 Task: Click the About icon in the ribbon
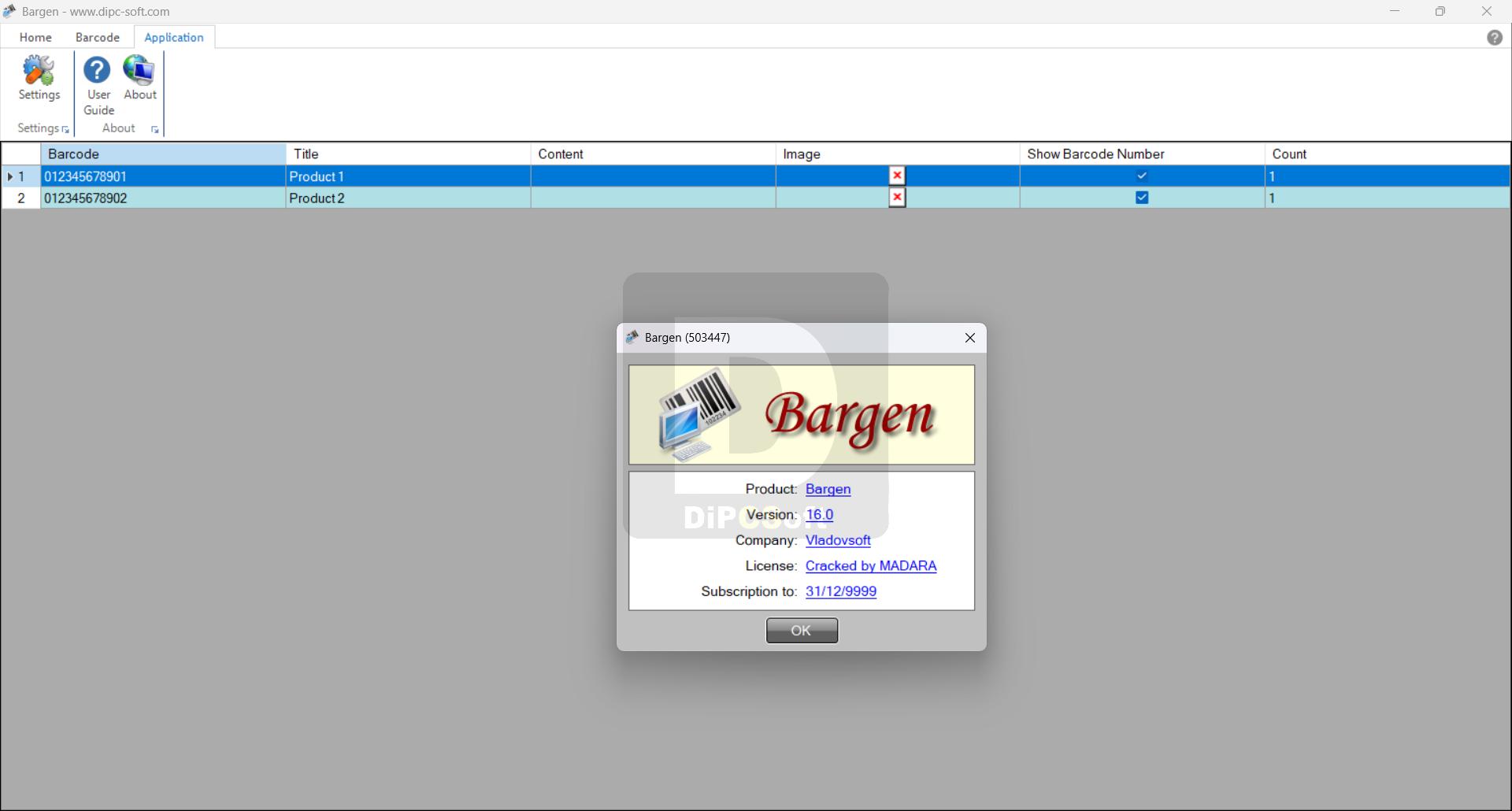tap(140, 78)
